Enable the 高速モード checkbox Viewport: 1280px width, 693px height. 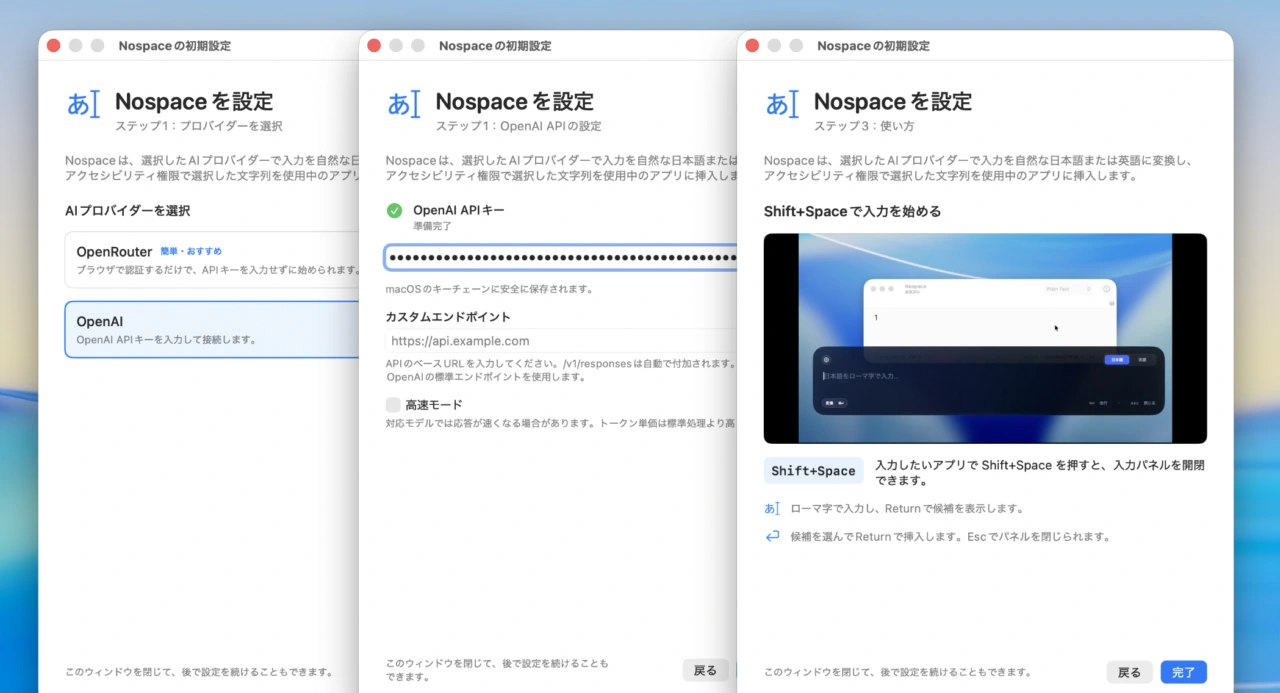pos(393,405)
